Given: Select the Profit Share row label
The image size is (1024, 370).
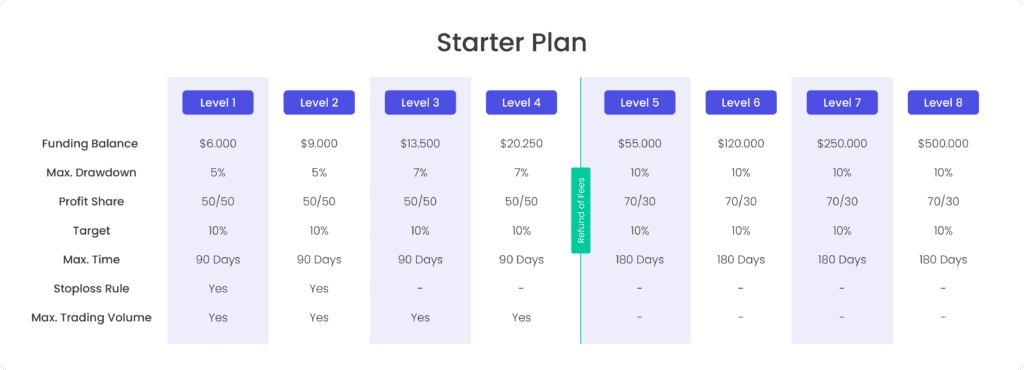Looking at the screenshot, I should (91, 202).
